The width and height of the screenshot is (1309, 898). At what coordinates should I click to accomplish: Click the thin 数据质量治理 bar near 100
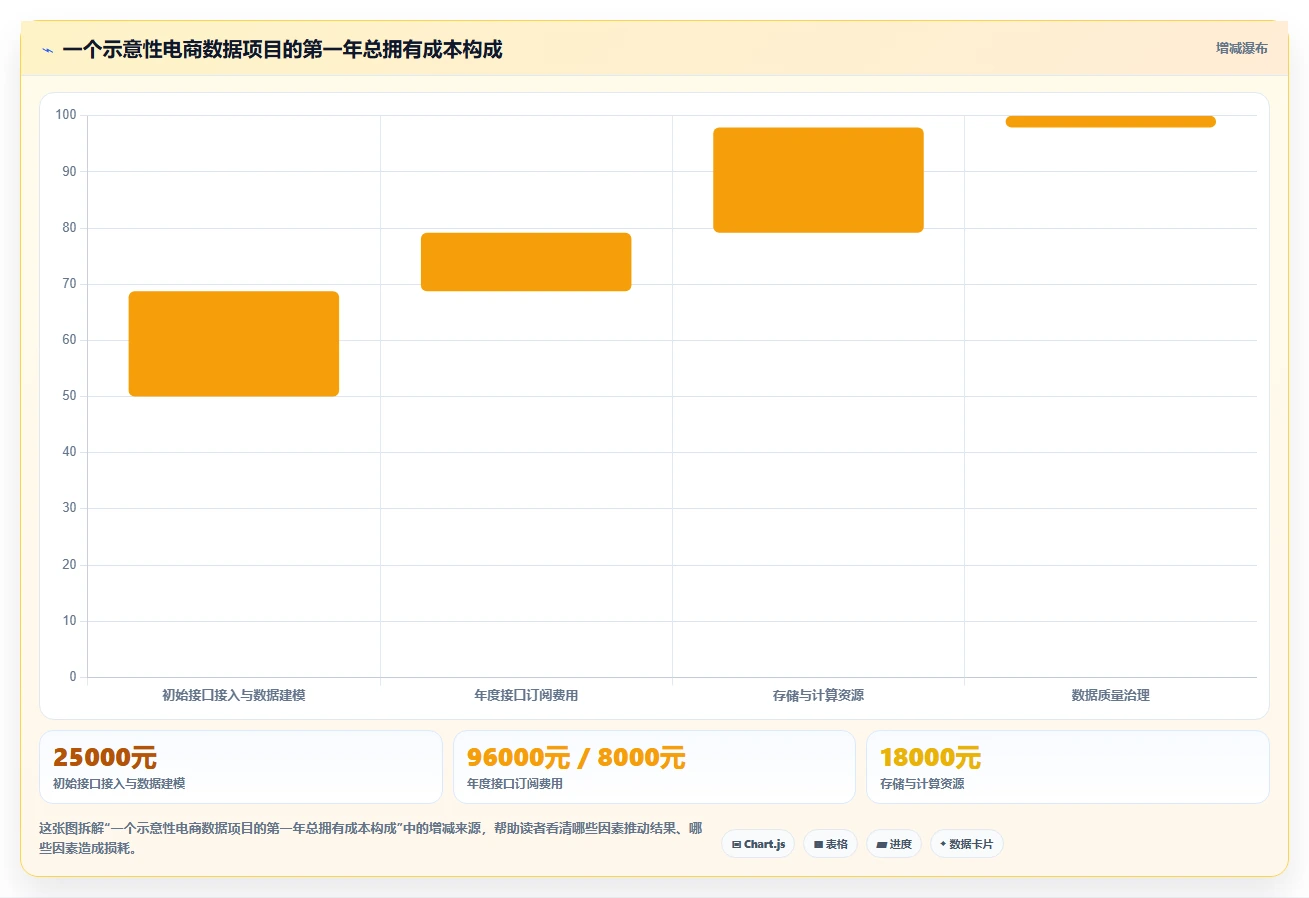(1110, 121)
